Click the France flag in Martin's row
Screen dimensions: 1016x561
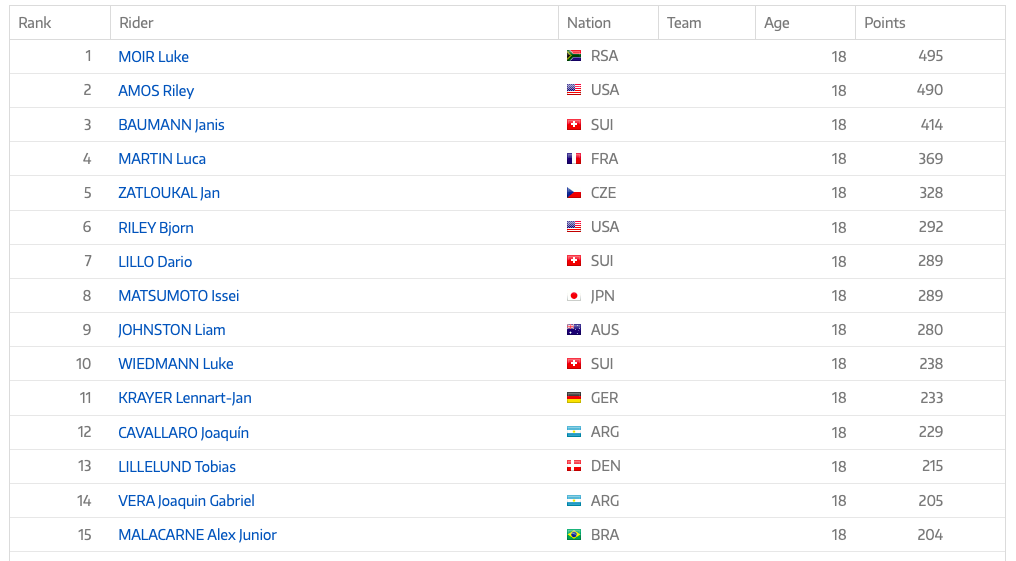point(573,159)
